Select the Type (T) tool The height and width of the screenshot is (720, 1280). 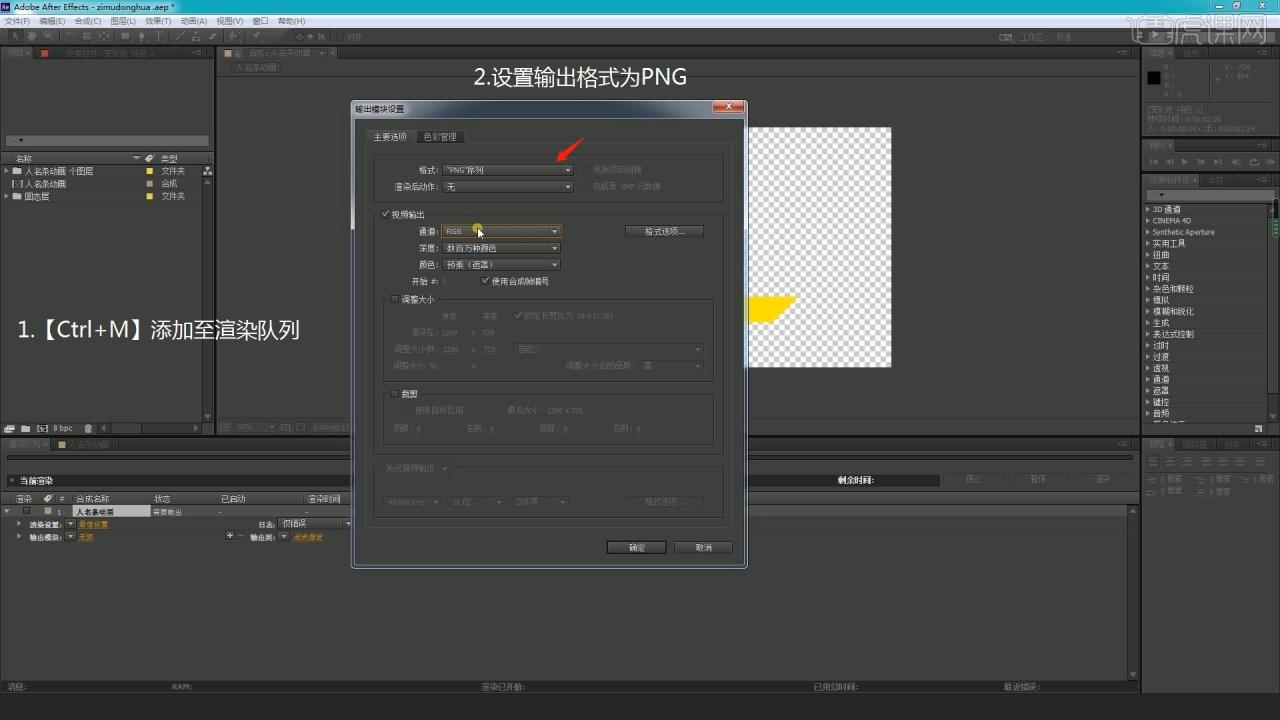159,37
